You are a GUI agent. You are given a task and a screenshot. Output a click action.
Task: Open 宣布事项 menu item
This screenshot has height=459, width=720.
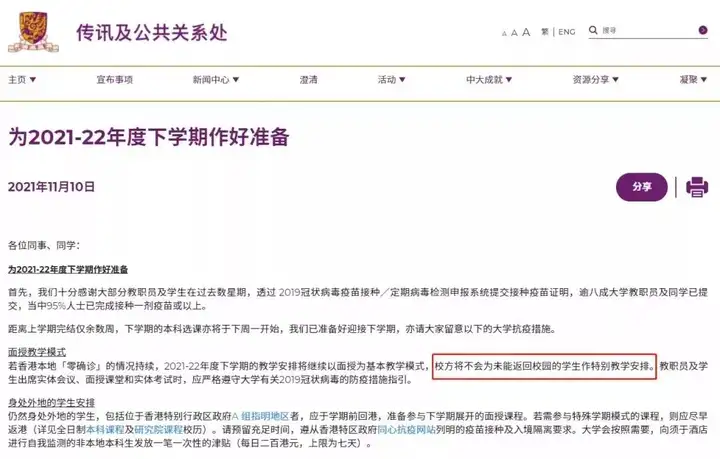tap(114, 79)
